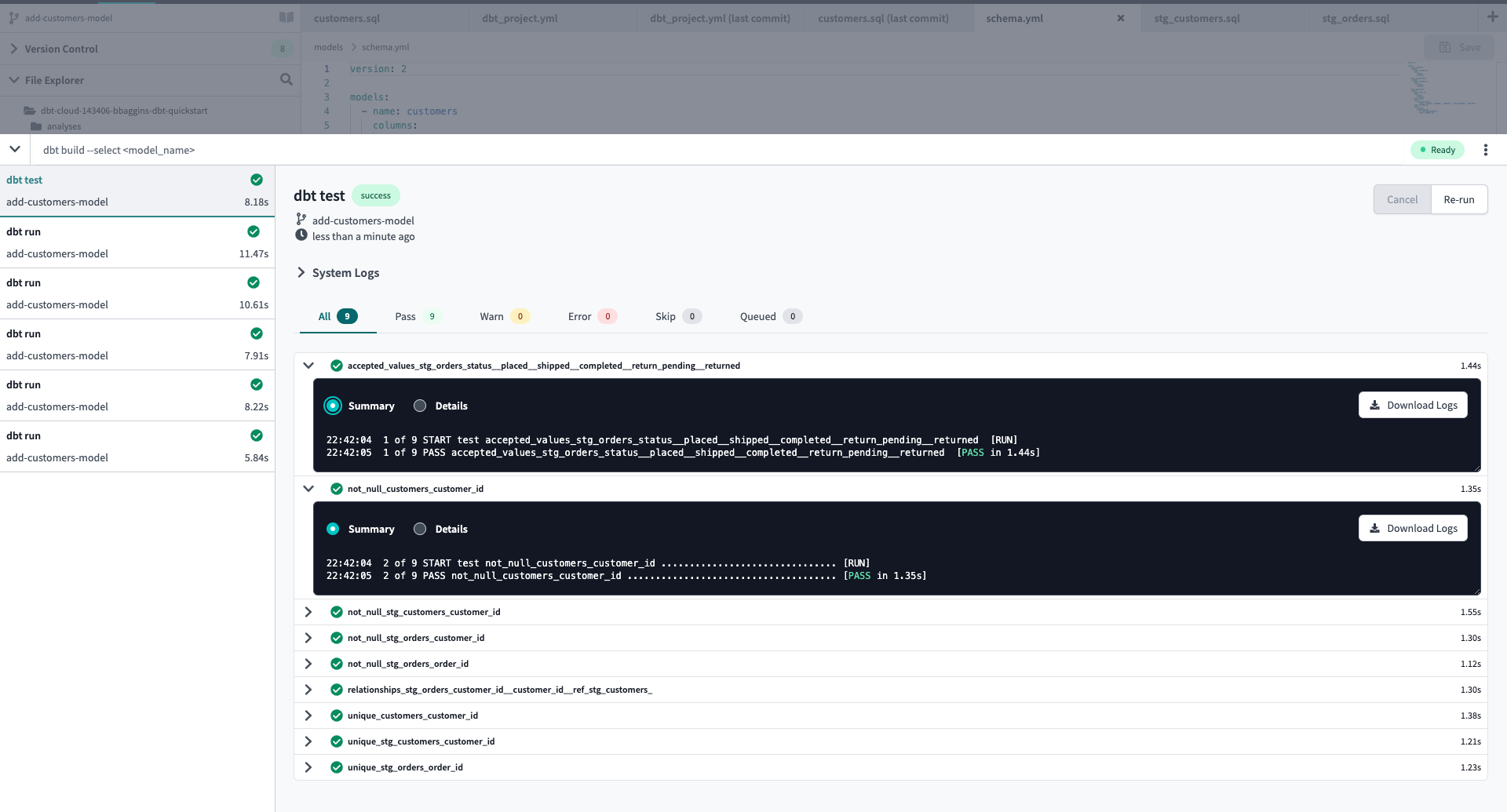Expand unique_customers_customer_id row
Image resolution: width=1507 pixels, height=812 pixels.
[x=308, y=716]
